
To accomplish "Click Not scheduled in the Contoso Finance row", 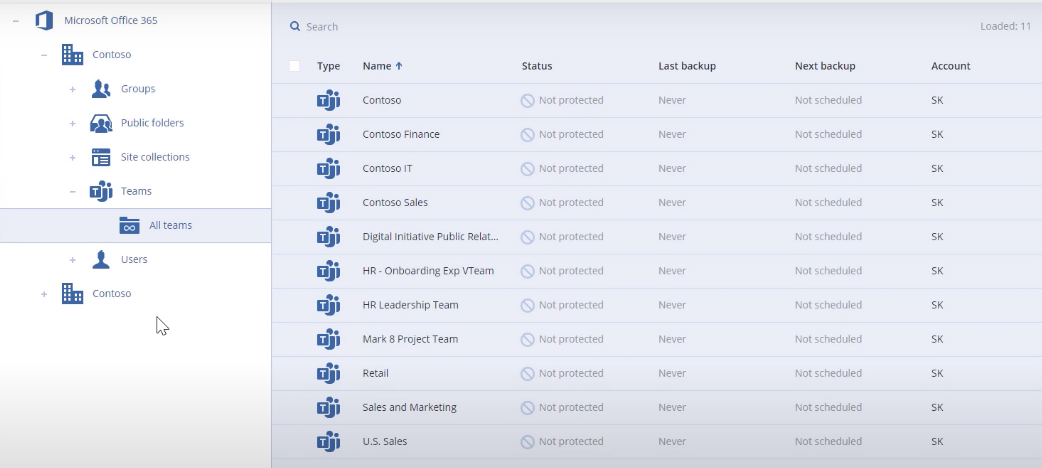I will 828,134.
